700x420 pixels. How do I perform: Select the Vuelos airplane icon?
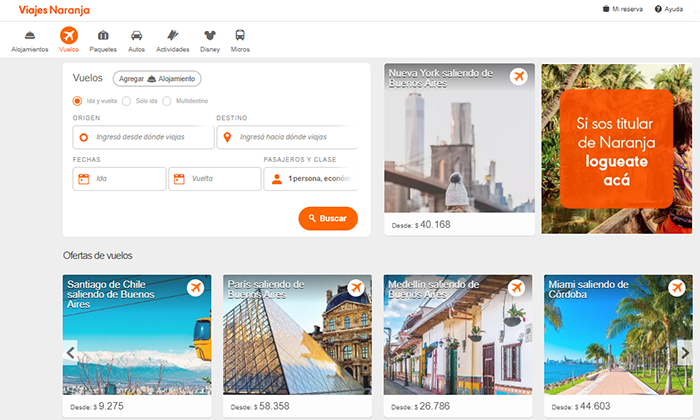pos(69,35)
